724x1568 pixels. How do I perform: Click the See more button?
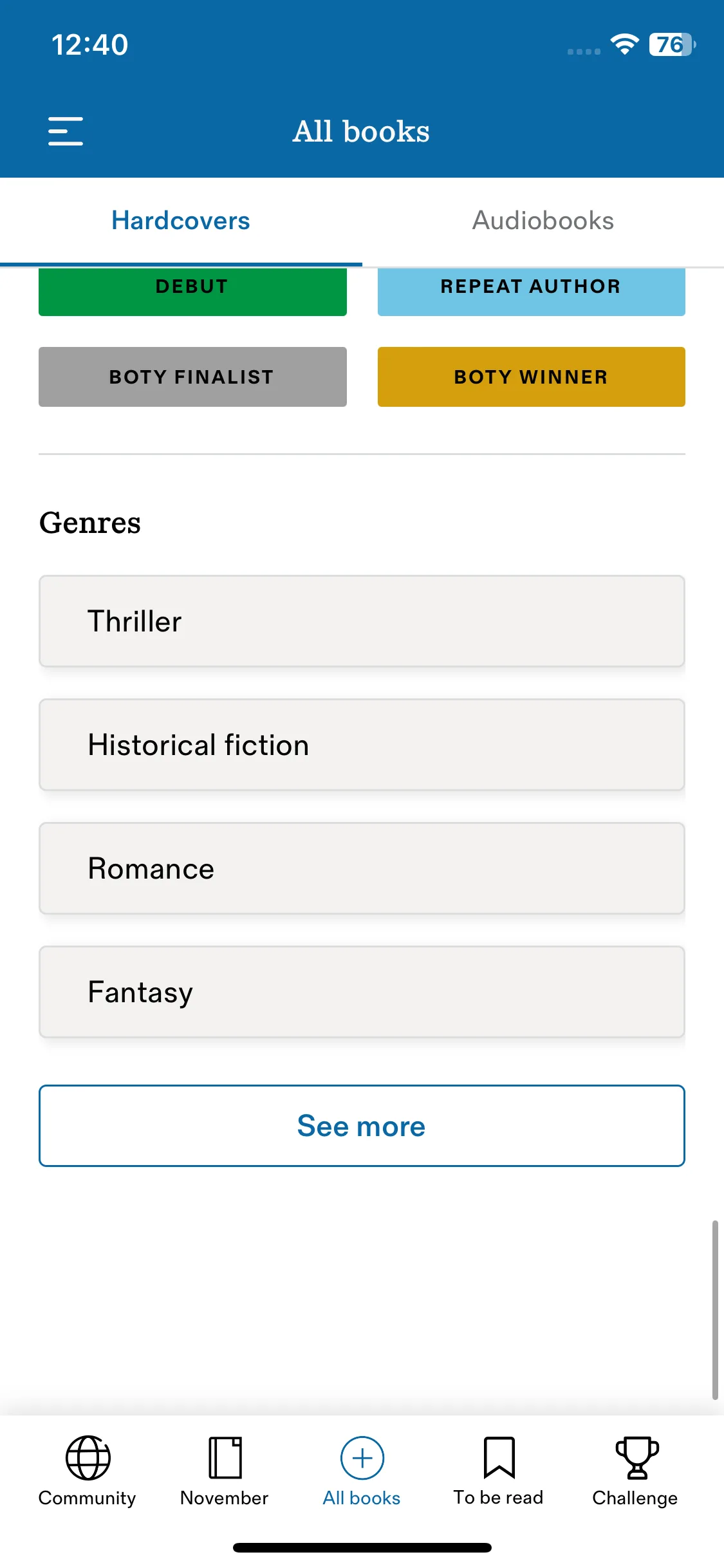(362, 1126)
